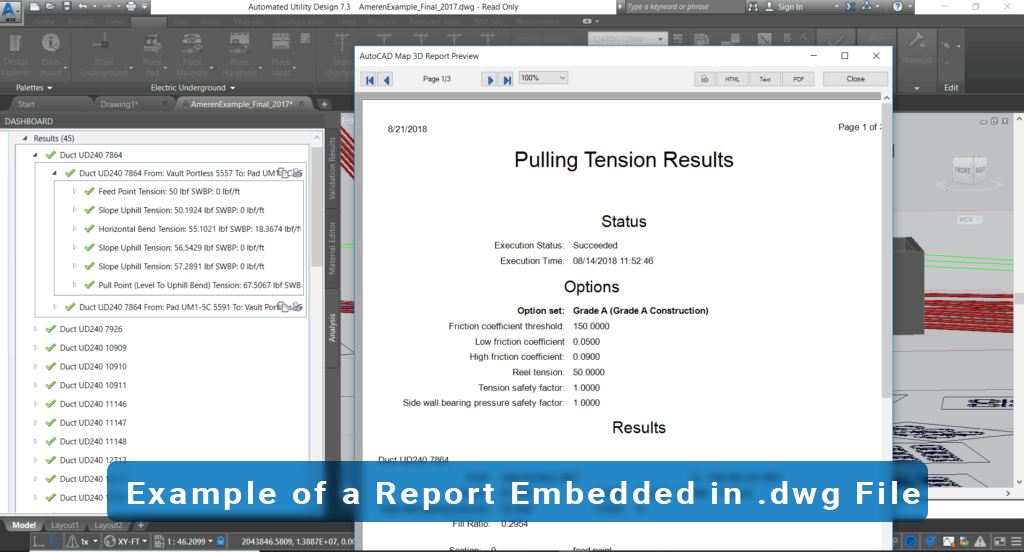1024x552 pixels.
Task: Click New file icon in quick access
Action: [35, 7]
